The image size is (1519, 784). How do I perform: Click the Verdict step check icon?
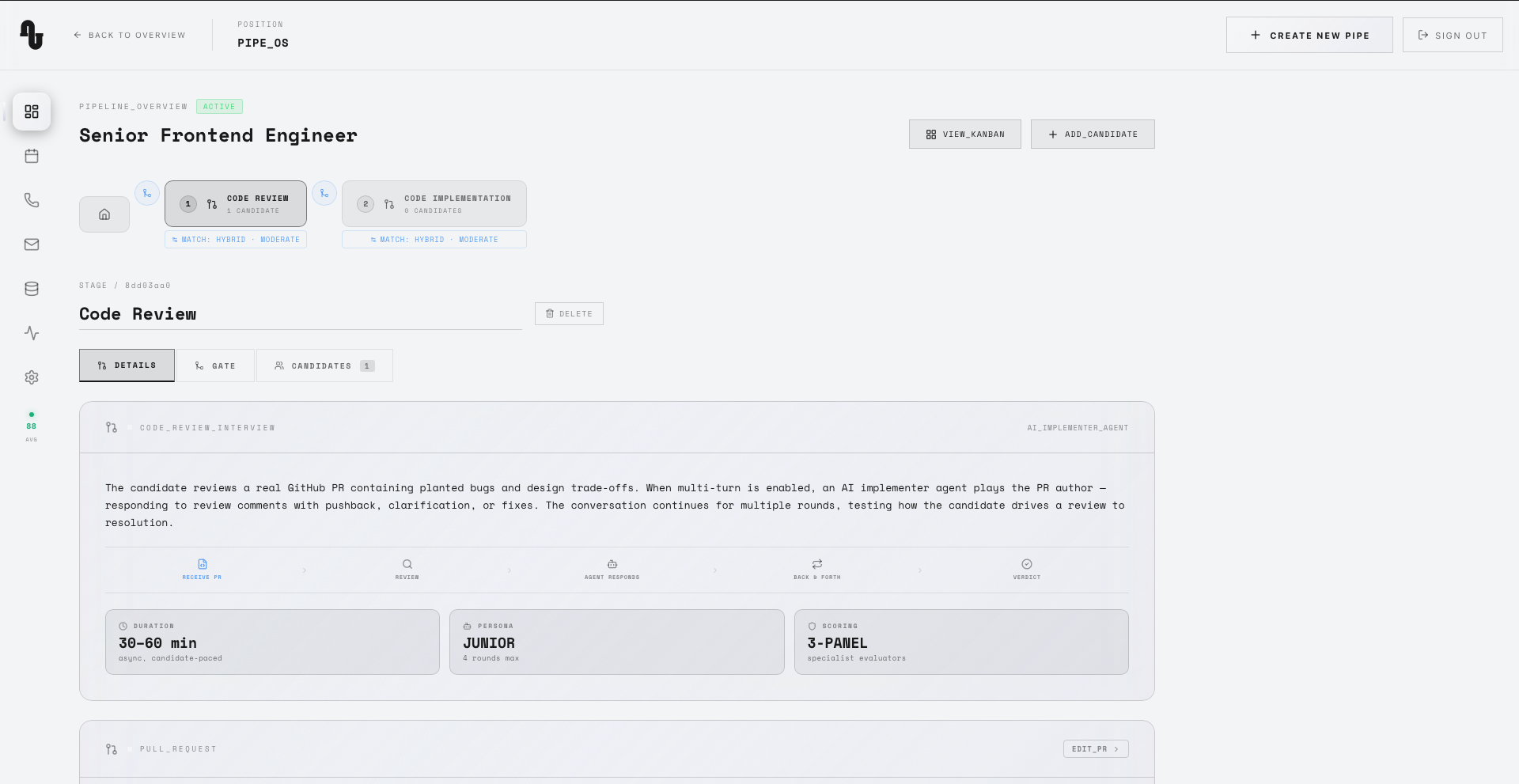(x=1027, y=564)
